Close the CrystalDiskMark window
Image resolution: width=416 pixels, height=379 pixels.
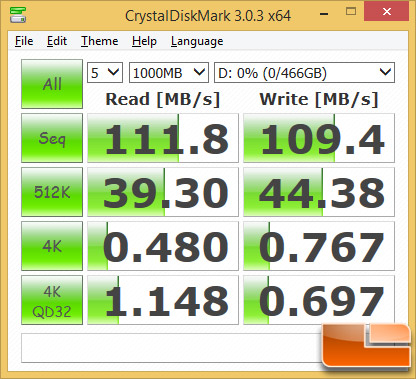387,12
